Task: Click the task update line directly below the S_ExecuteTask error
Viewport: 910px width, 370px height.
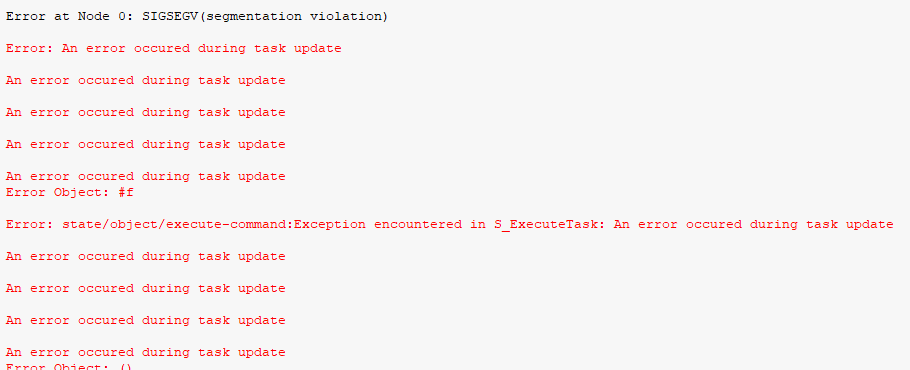Action: 146,256
